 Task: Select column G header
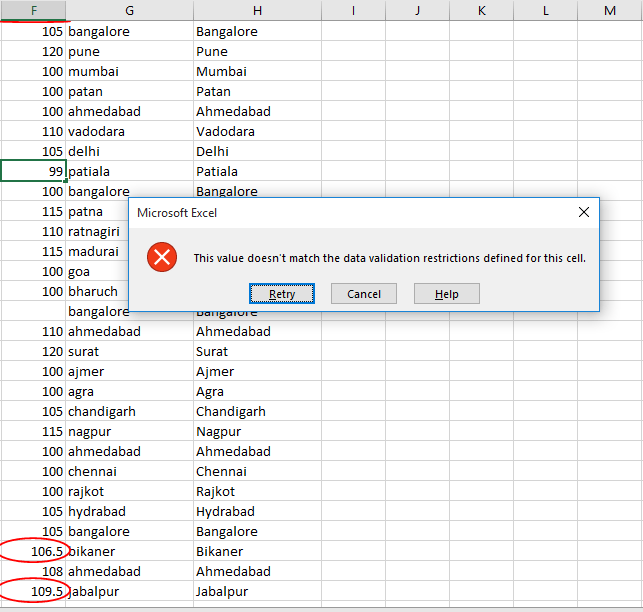(x=129, y=10)
